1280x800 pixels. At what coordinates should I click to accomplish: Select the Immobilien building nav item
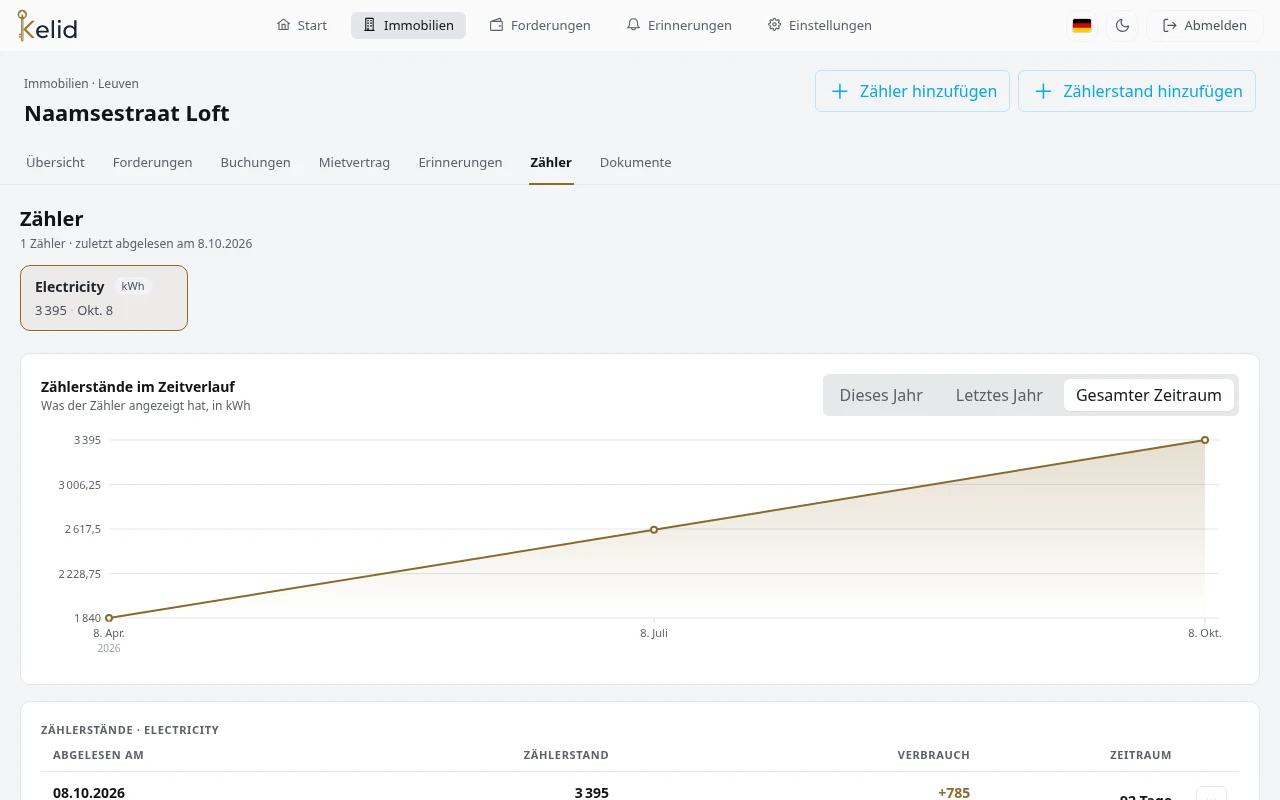[408, 25]
